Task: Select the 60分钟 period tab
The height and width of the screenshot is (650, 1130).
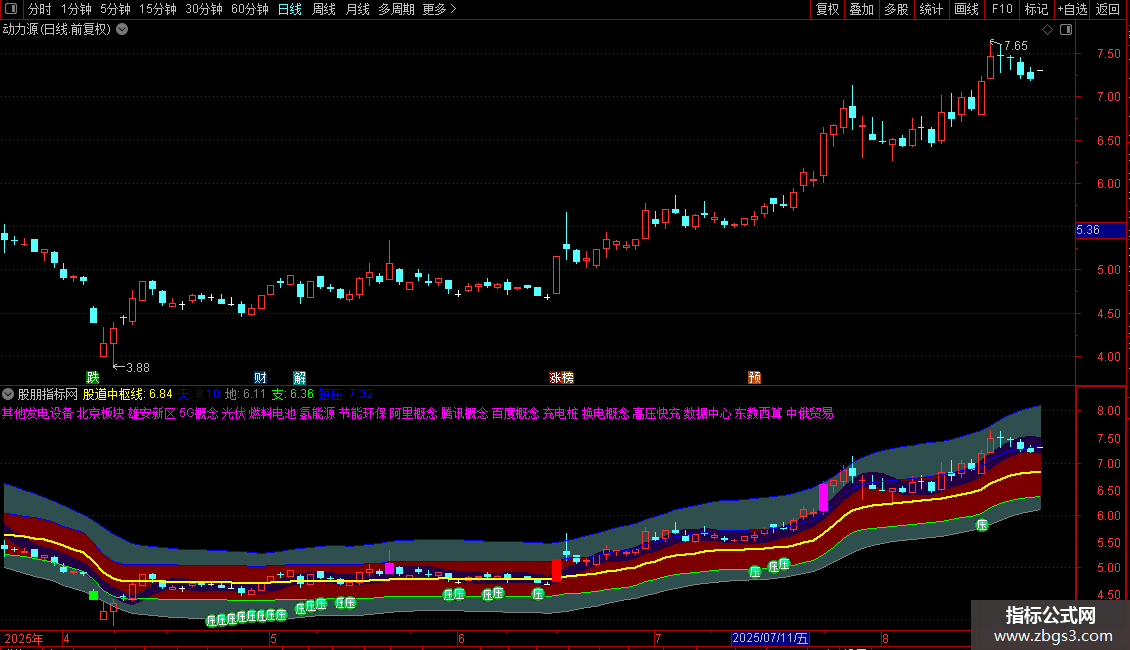Action: pos(250,9)
